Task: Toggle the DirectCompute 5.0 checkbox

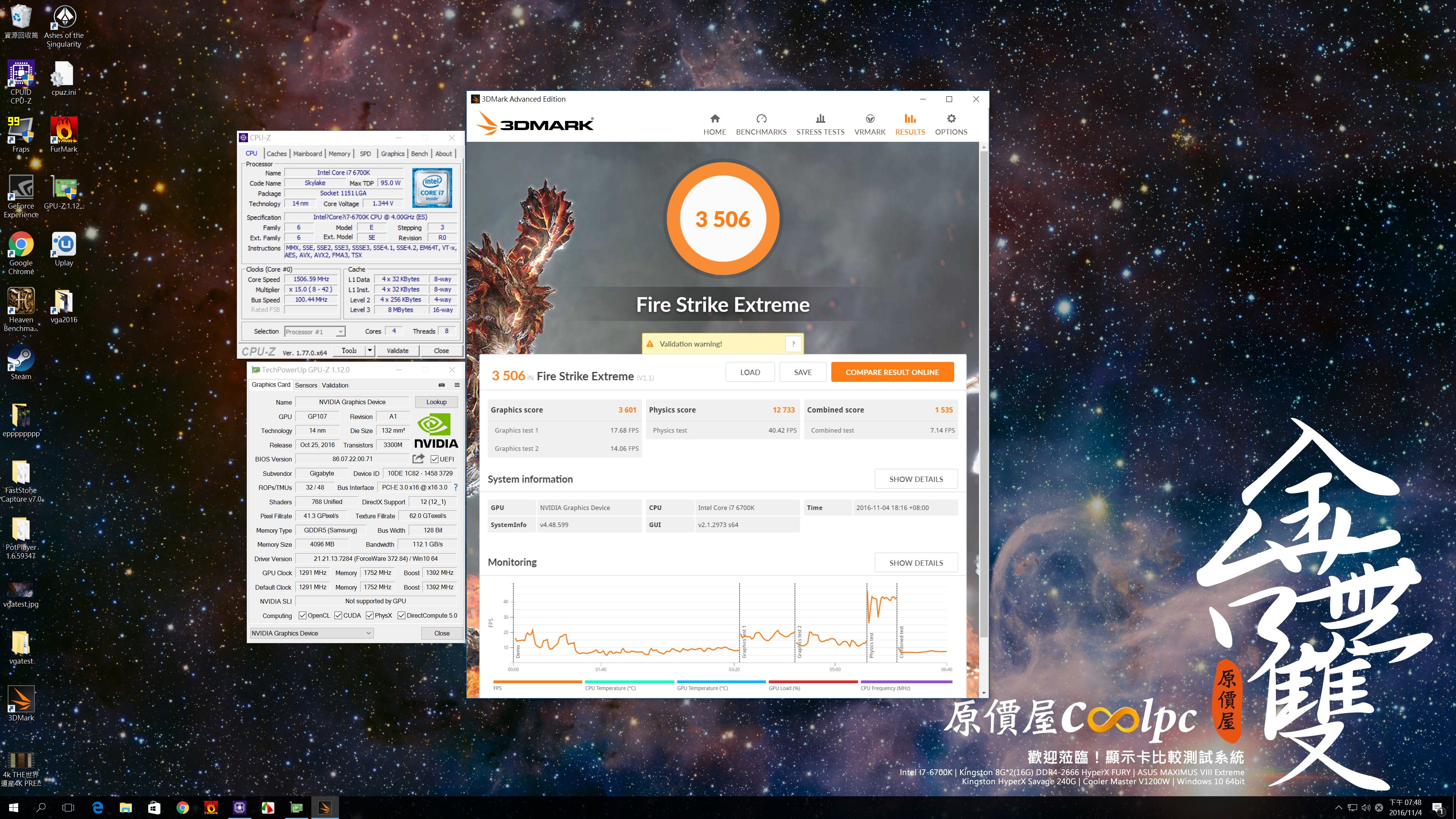Action: [401, 615]
